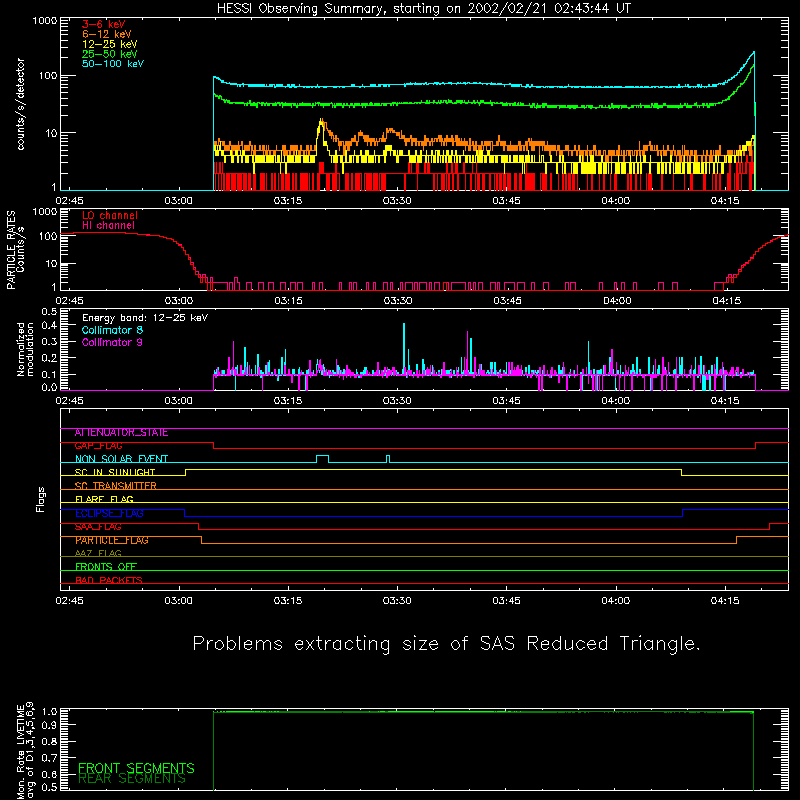Select the 'REAR SEGMENTS' legend label
800x800 pixels.
pyautogui.click(x=132, y=779)
